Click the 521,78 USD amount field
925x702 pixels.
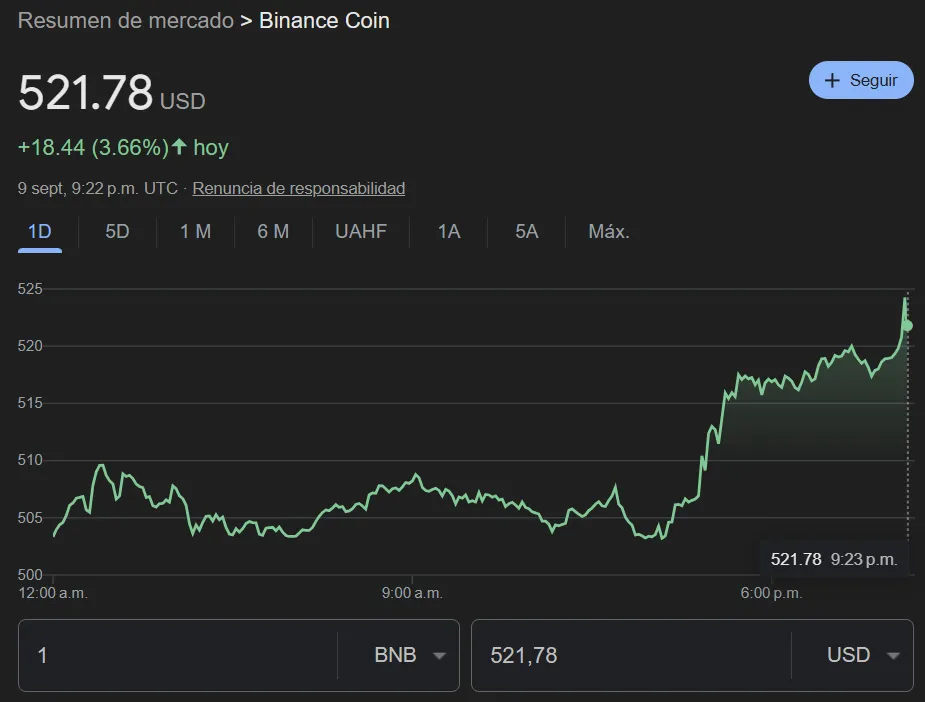pyautogui.click(x=631, y=655)
